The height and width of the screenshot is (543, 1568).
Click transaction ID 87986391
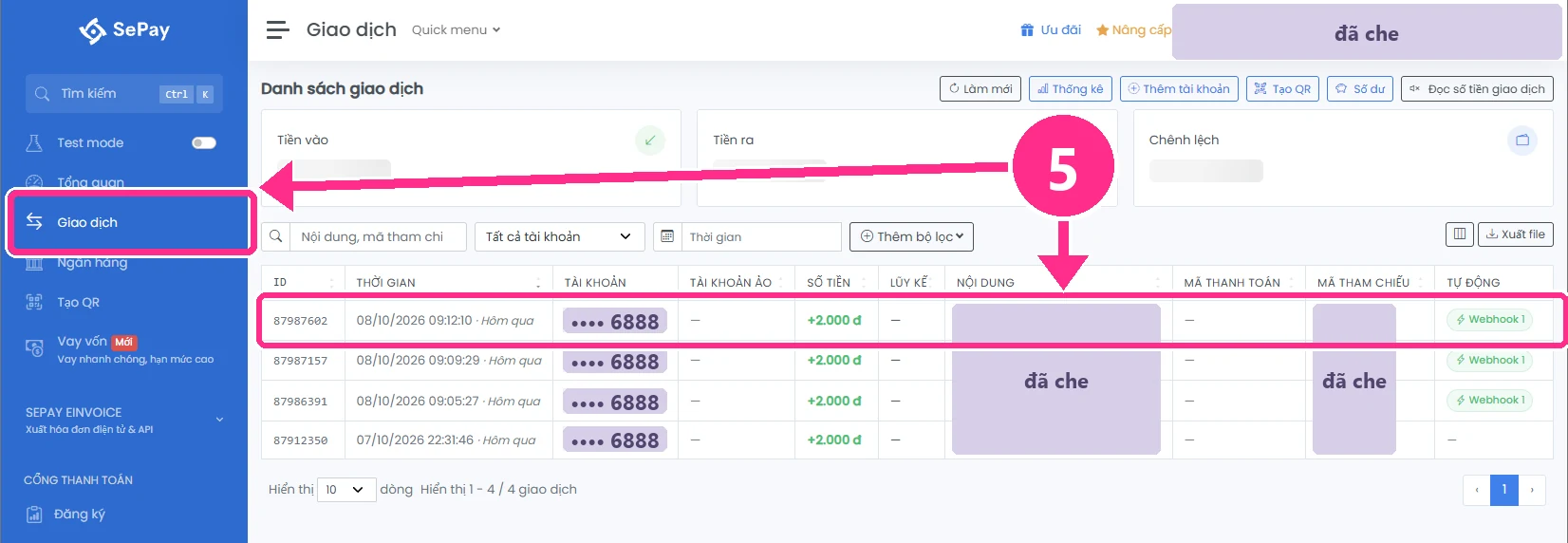[x=300, y=402]
